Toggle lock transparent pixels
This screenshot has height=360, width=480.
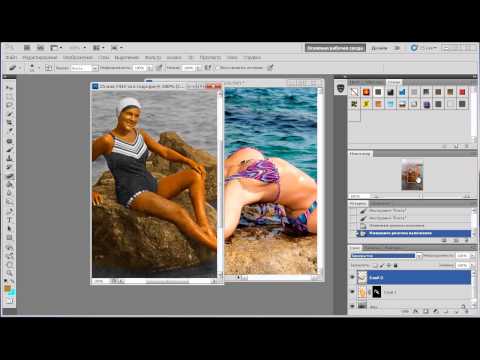click(375, 265)
